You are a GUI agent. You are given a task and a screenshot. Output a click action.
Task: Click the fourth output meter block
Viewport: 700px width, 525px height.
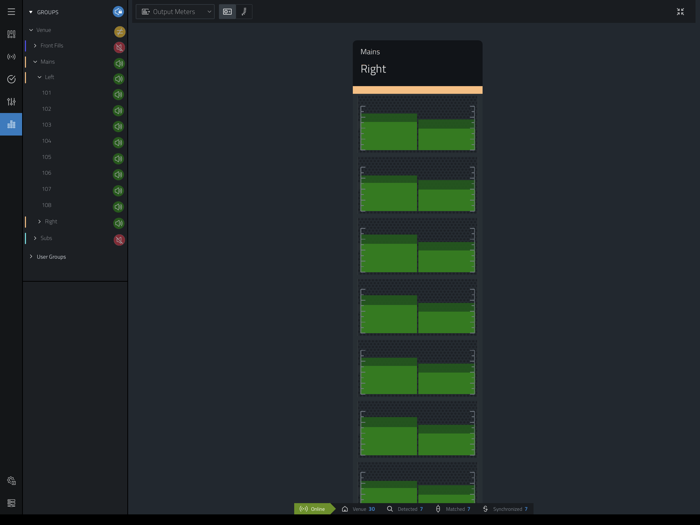coord(417,308)
